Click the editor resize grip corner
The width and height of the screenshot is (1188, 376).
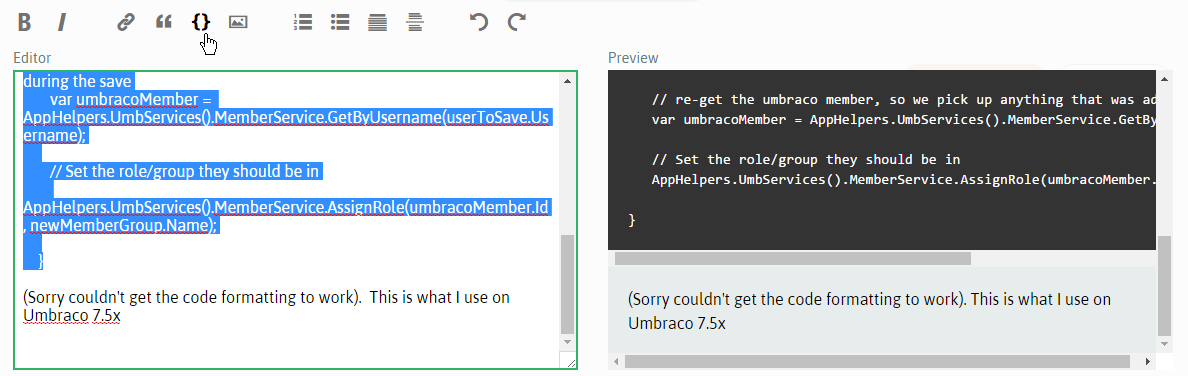(567, 361)
